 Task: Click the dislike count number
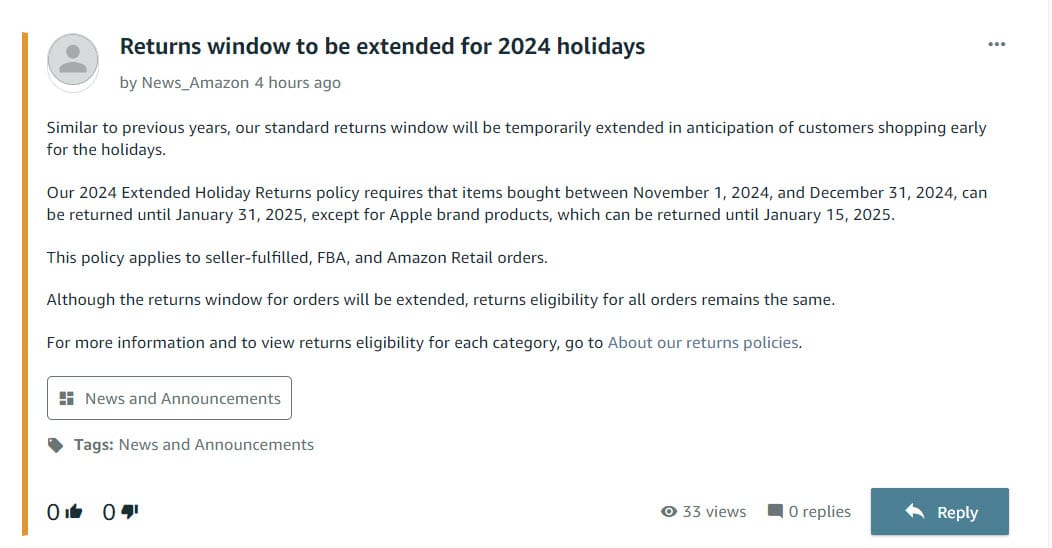pyautogui.click(x=109, y=512)
